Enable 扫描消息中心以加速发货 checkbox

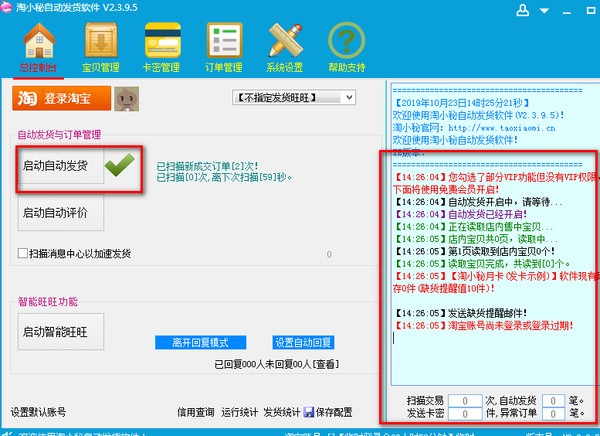click(x=23, y=254)
